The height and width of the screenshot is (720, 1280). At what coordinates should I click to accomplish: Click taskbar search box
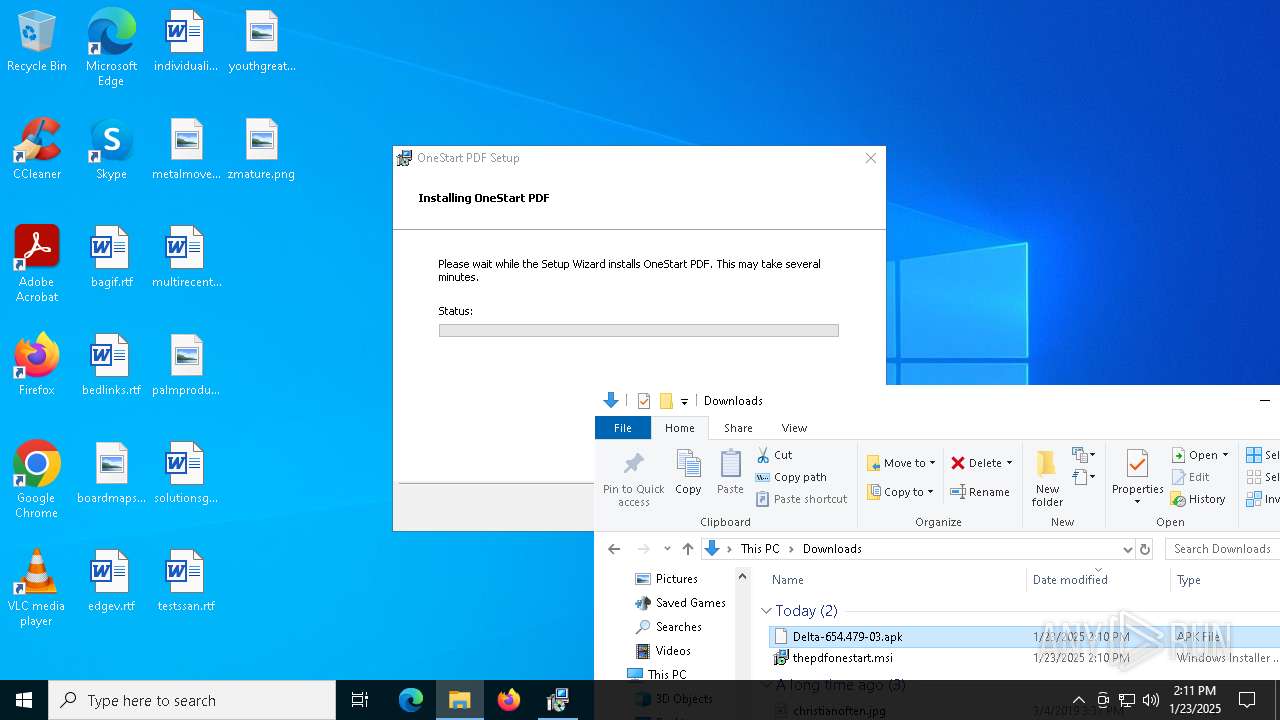pos(192,700)
